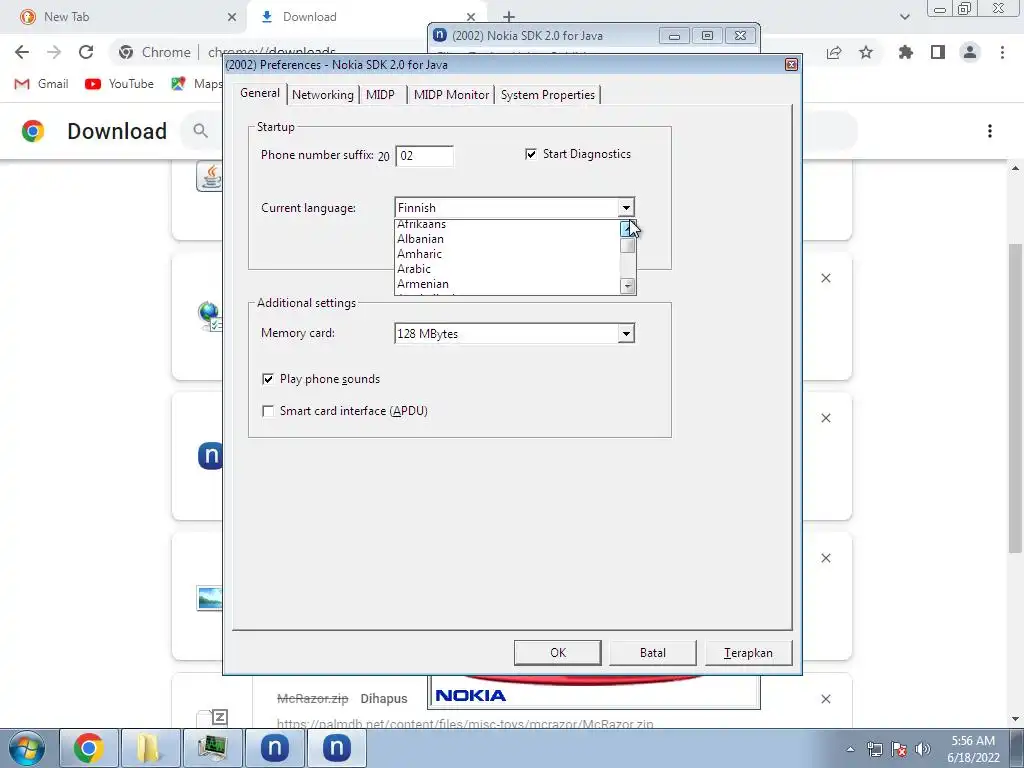Show hidden tray icons
The width and height of the screenshot is (1024, 768).
click(x=850, y=749)
